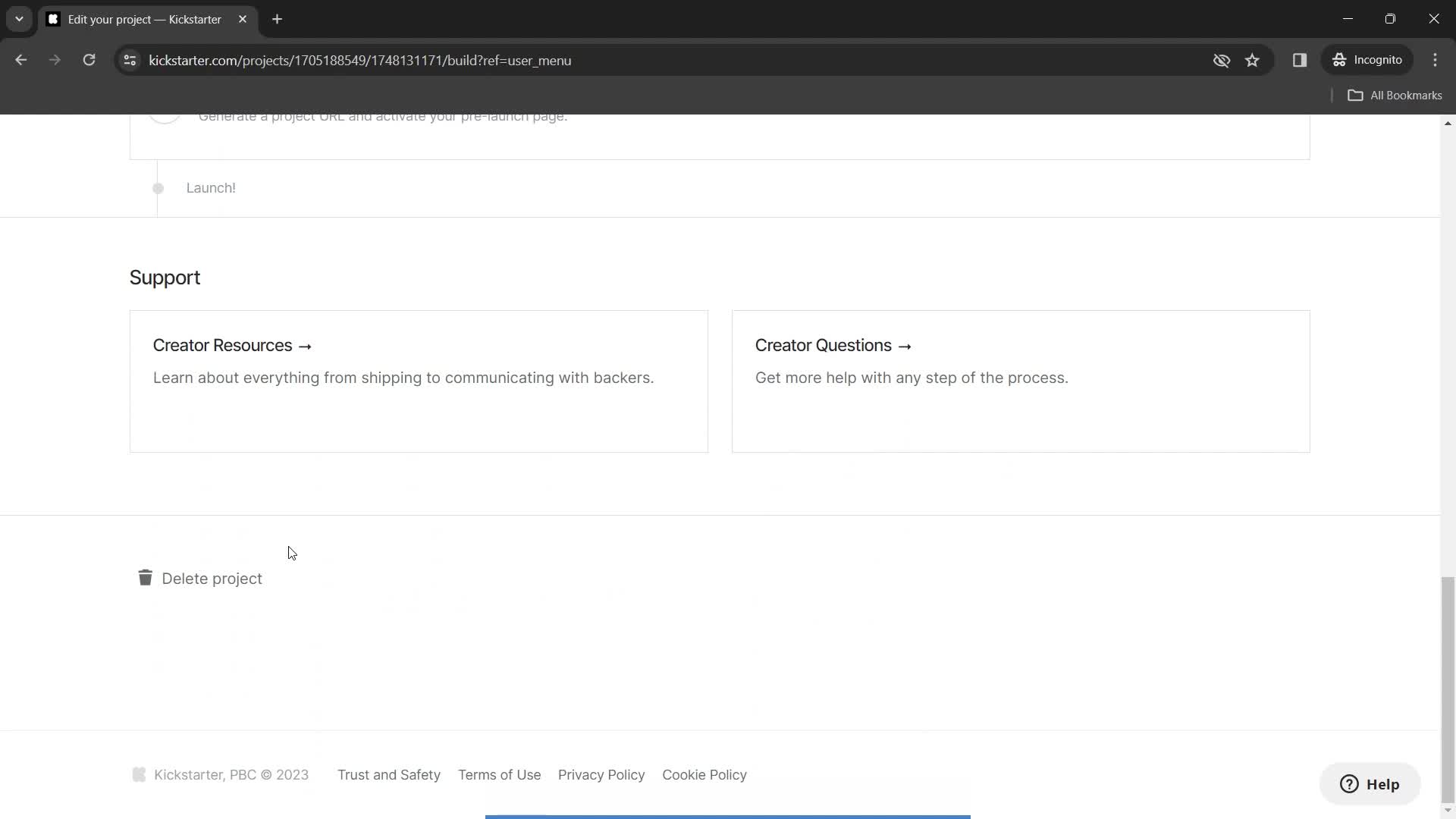Image resolution: width=1456 pixels, height=819 pixels.
Task: View site information icon in address bar
Action: coord(130,60)
